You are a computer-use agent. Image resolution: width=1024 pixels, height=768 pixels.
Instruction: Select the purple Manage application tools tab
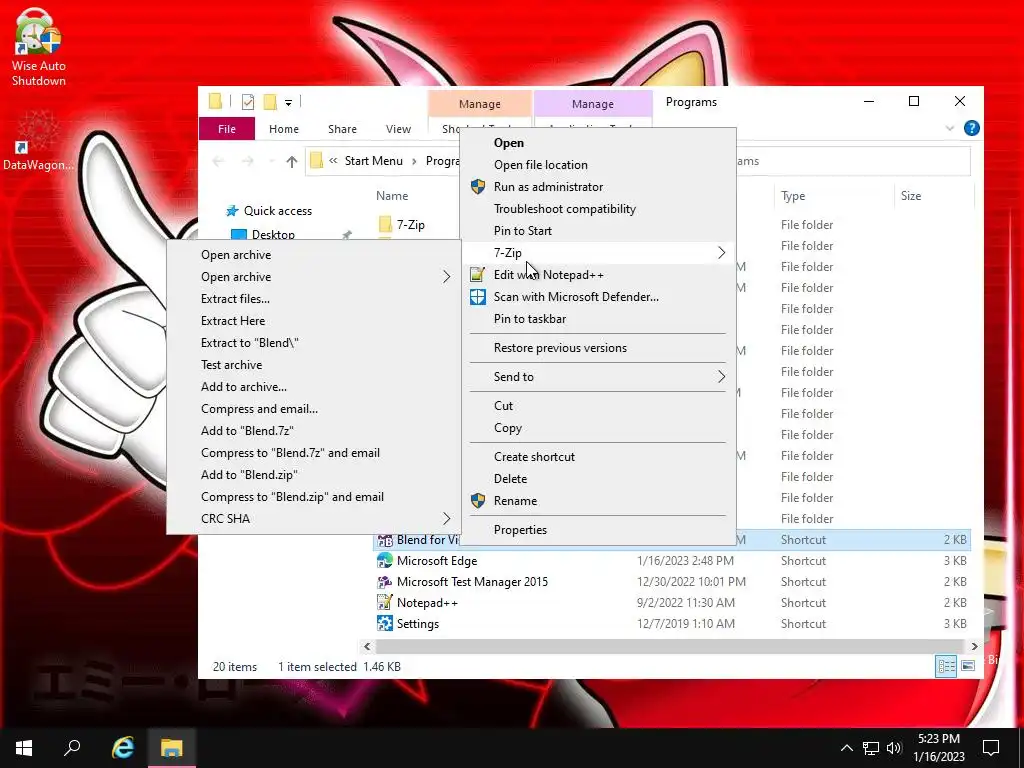tap(592, 104)
